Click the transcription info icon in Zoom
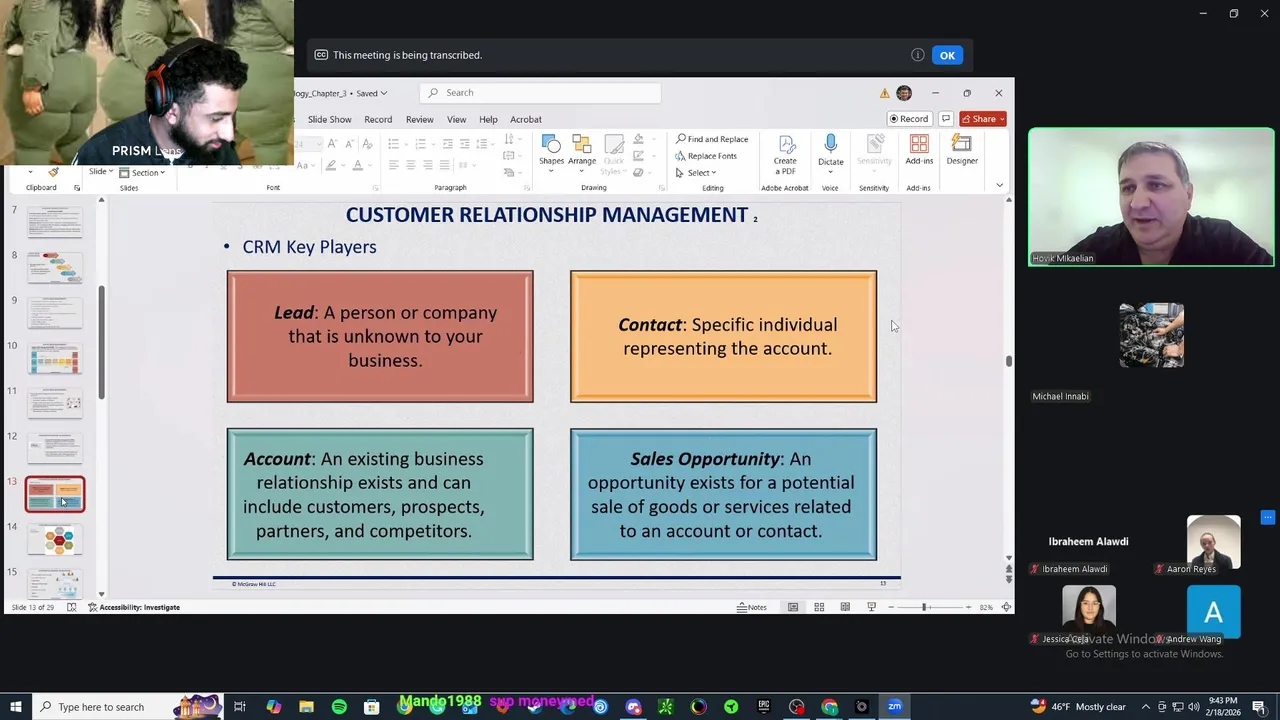 [917, 55]
